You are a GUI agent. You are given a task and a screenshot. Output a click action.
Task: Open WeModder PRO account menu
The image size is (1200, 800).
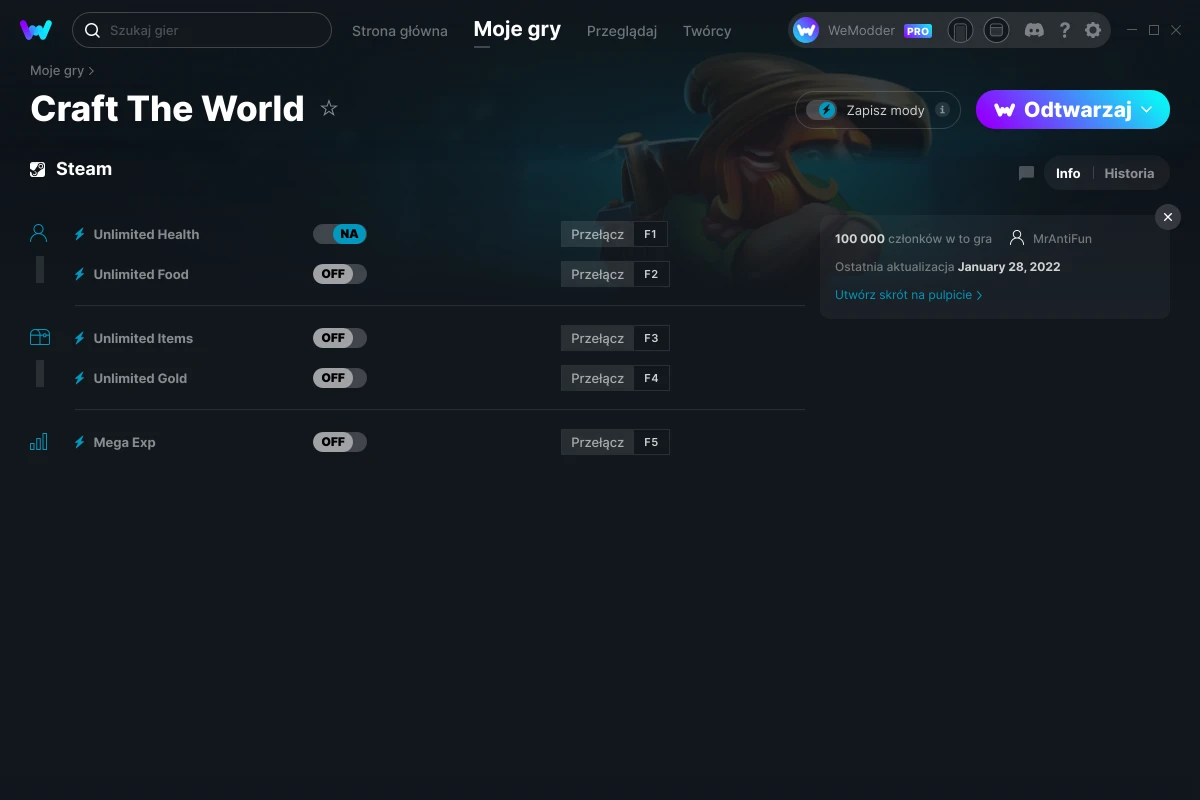[863, 30]
